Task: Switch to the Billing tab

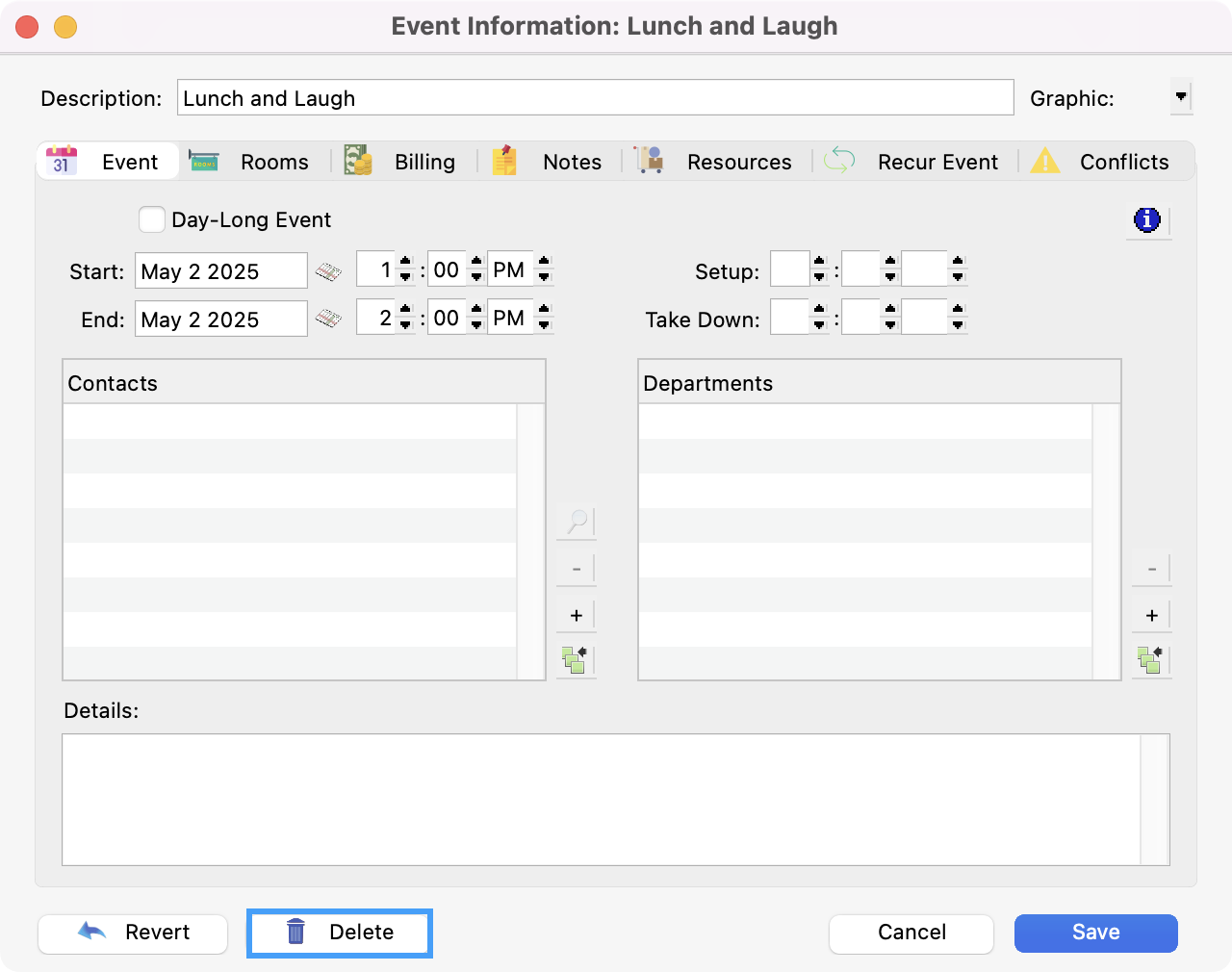Action: [402, 162]
